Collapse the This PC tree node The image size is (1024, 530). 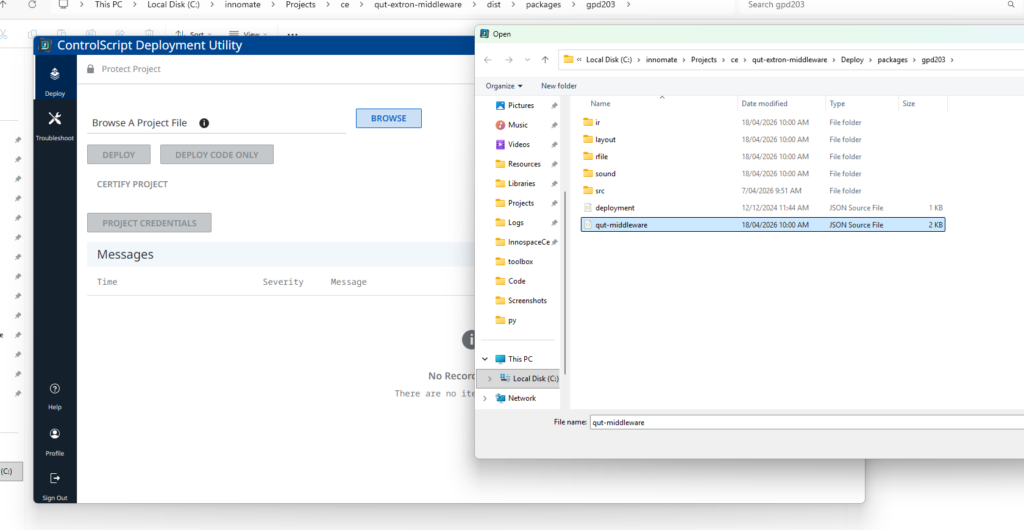click(x=486, y=359)
